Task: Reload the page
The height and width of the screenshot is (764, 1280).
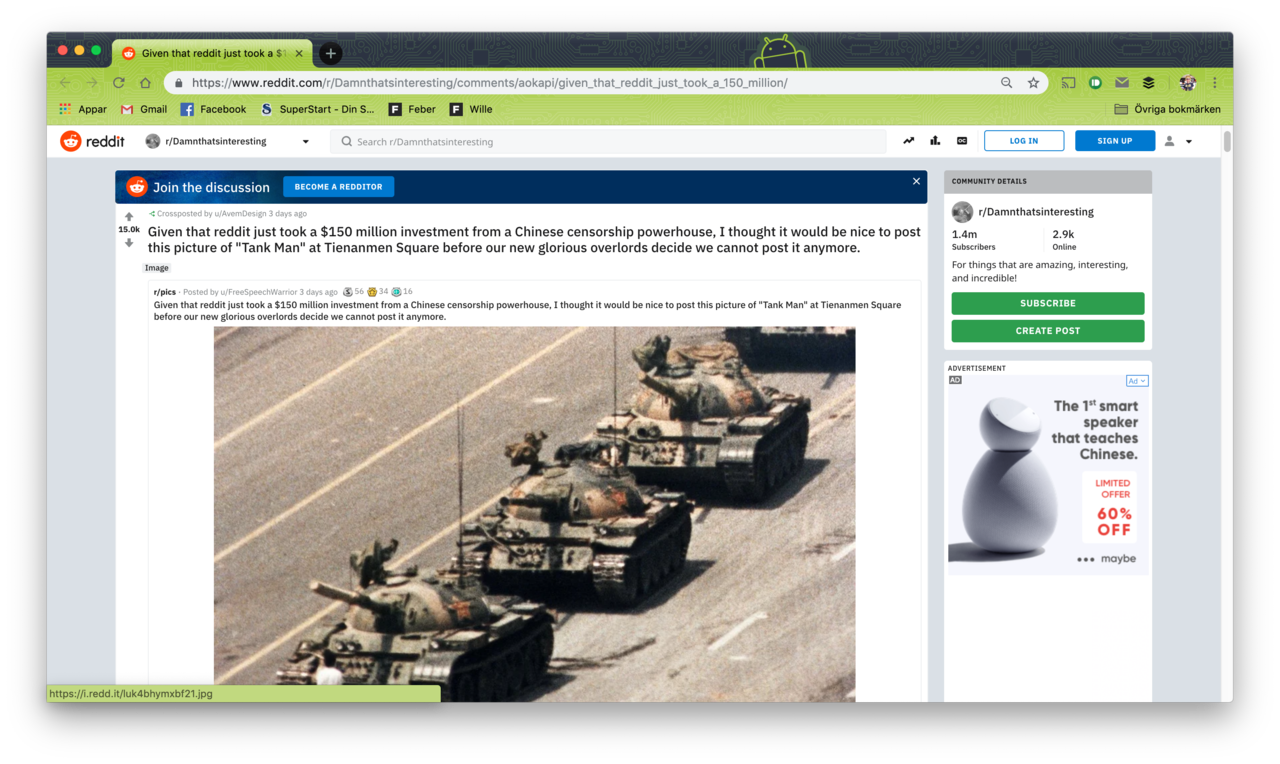Action: (x=119, y=83)
